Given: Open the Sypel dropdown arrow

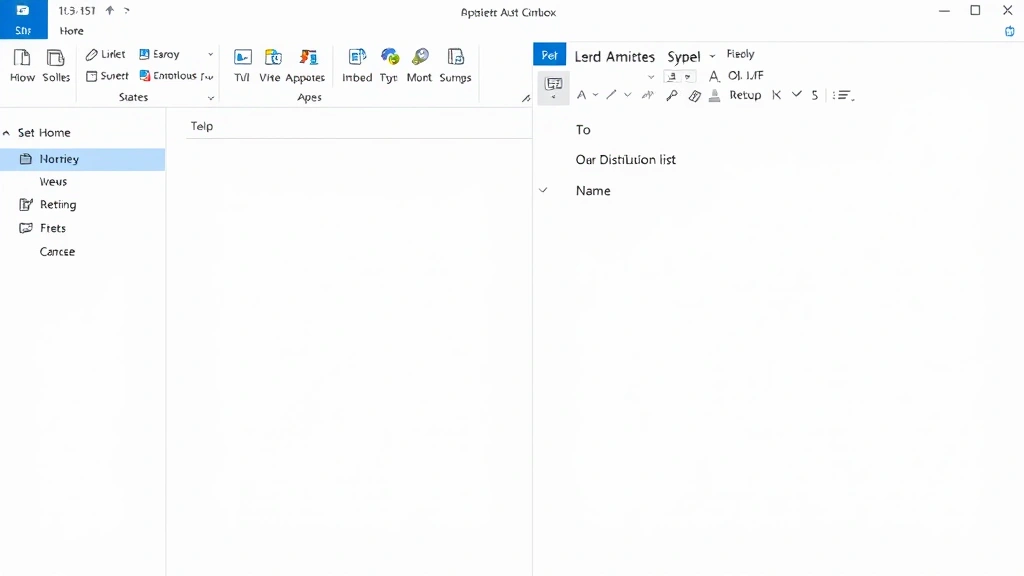Looking at the screenshot, I should (713, 57).
